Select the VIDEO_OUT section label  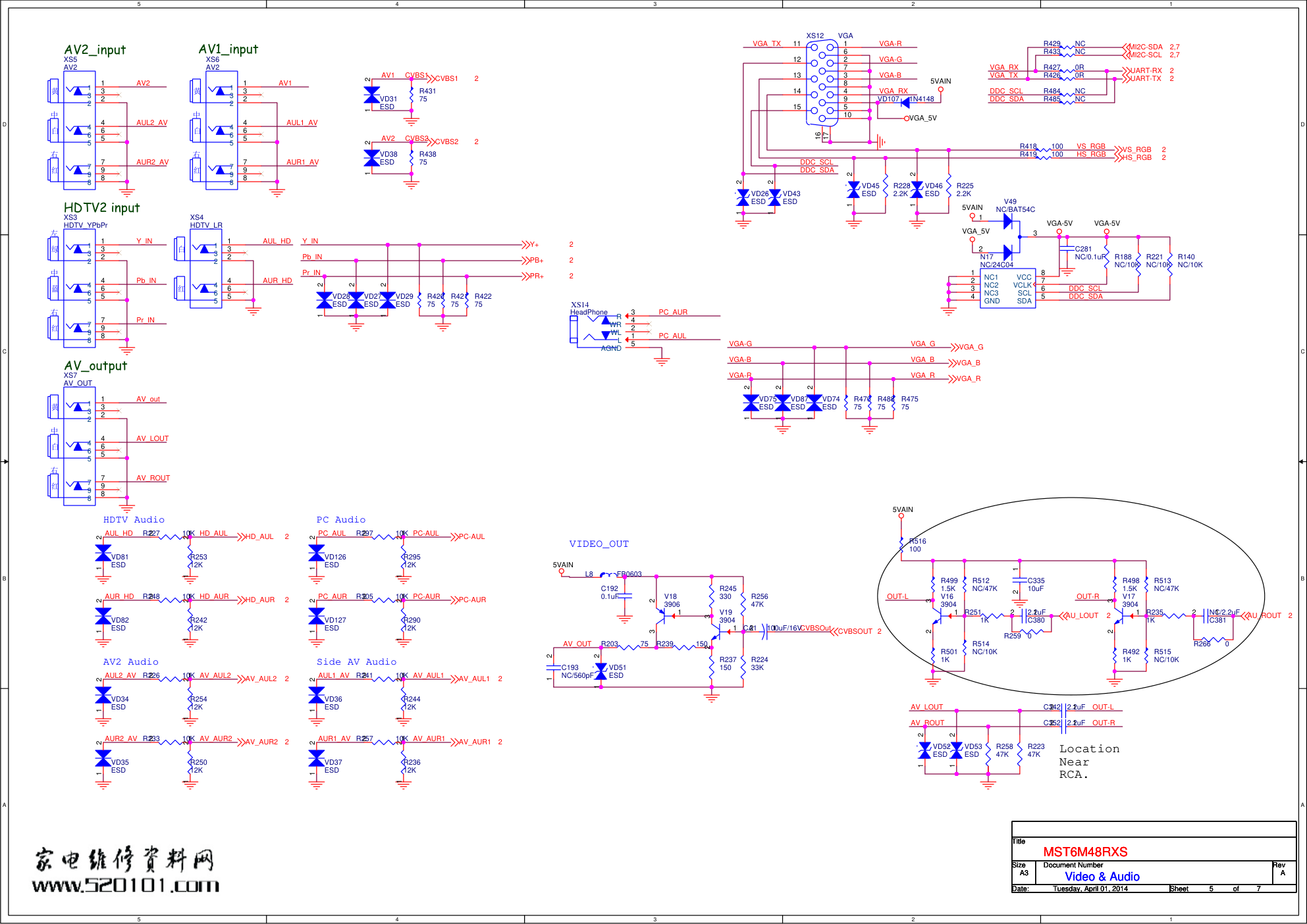point(599,544)
